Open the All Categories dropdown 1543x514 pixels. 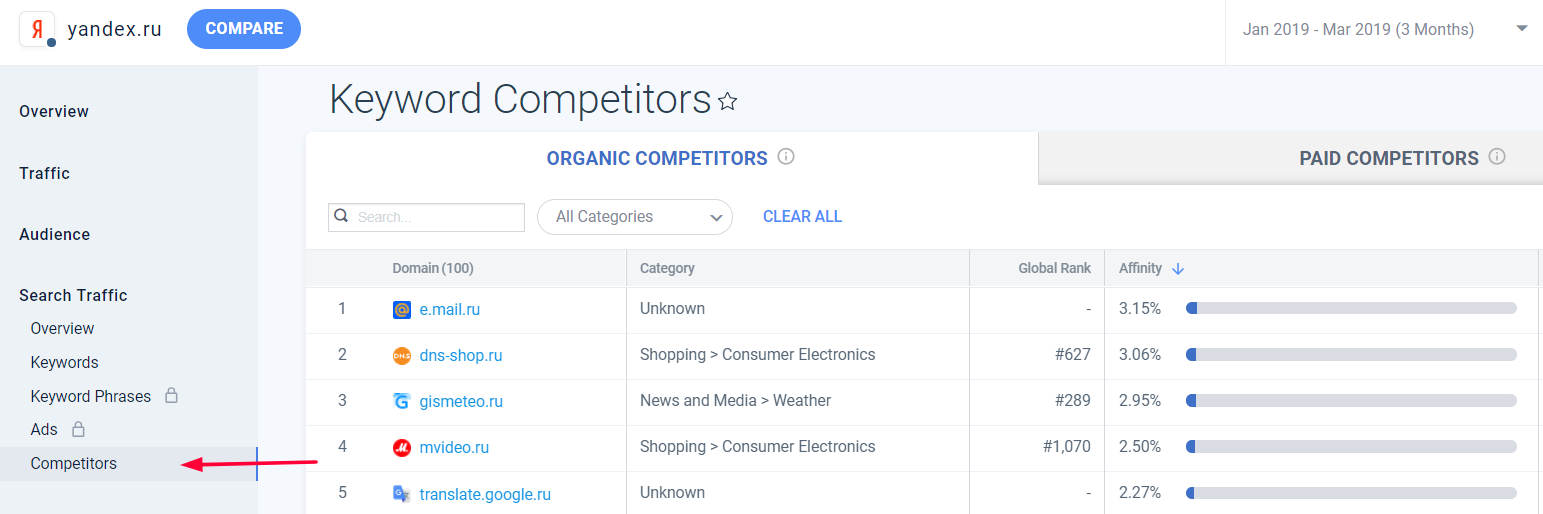pos(635,217)
